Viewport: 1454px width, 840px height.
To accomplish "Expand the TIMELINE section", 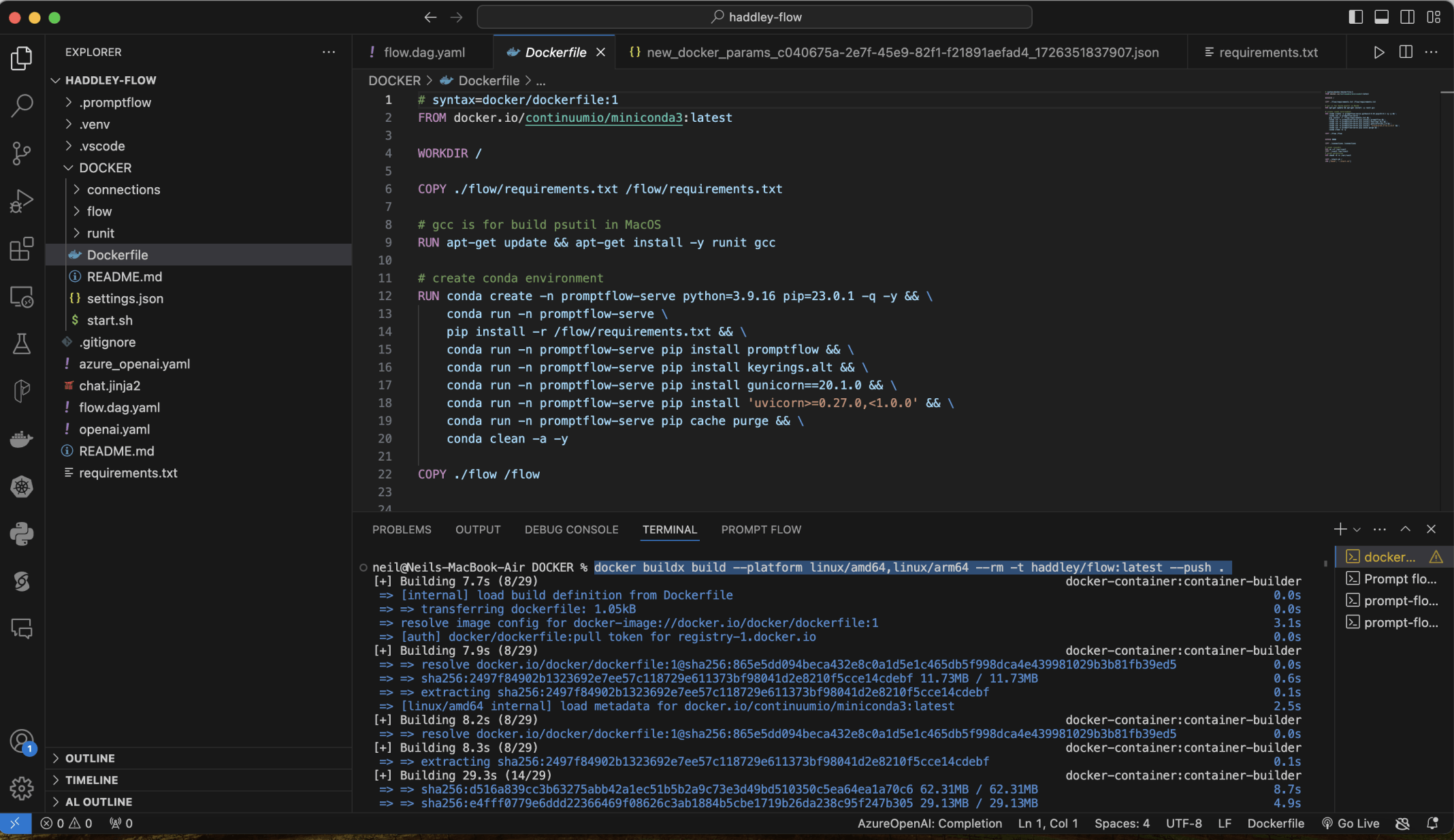I will (91, 780).
